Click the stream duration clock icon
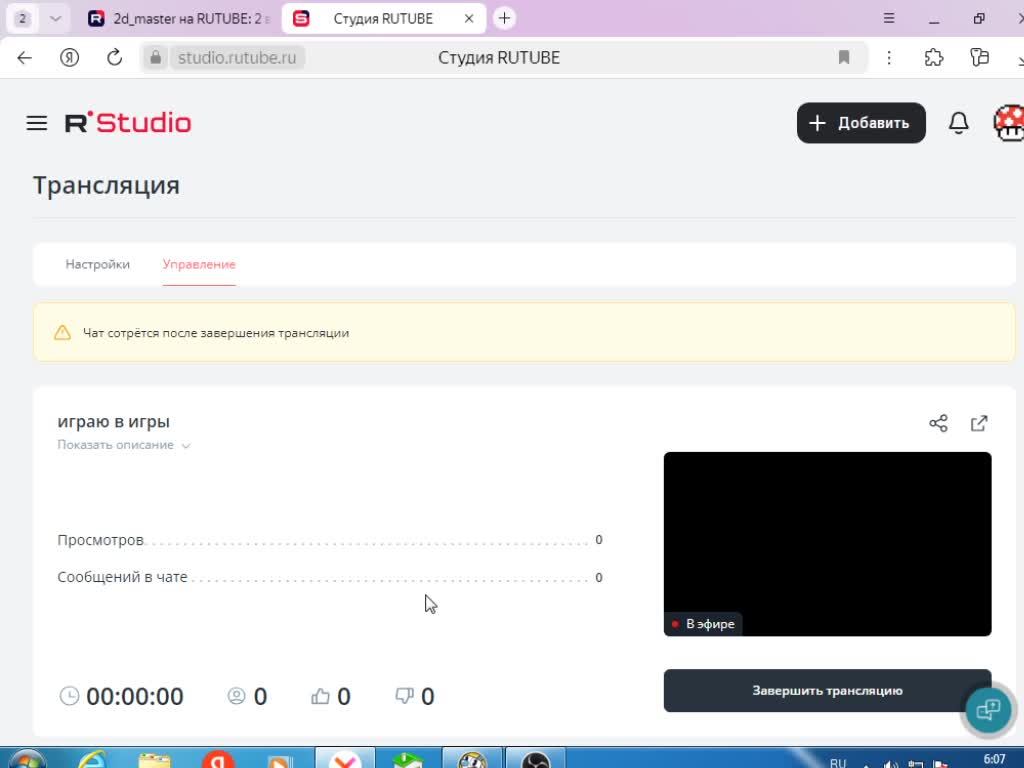Viewport: 1024px width, 768px height. pyautogui.click(x=69, y=696)
